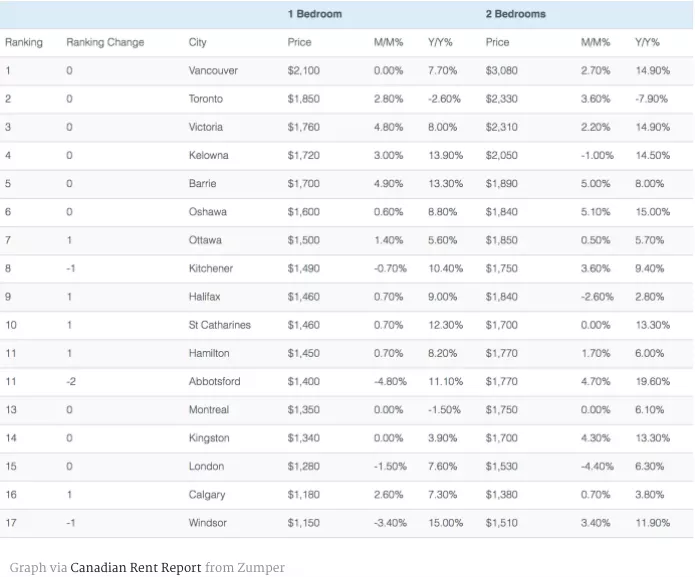The height and width of the screenshot is (577, 695).
Task: Click the Abbotsford city cell
Action: tap(215, 382)
